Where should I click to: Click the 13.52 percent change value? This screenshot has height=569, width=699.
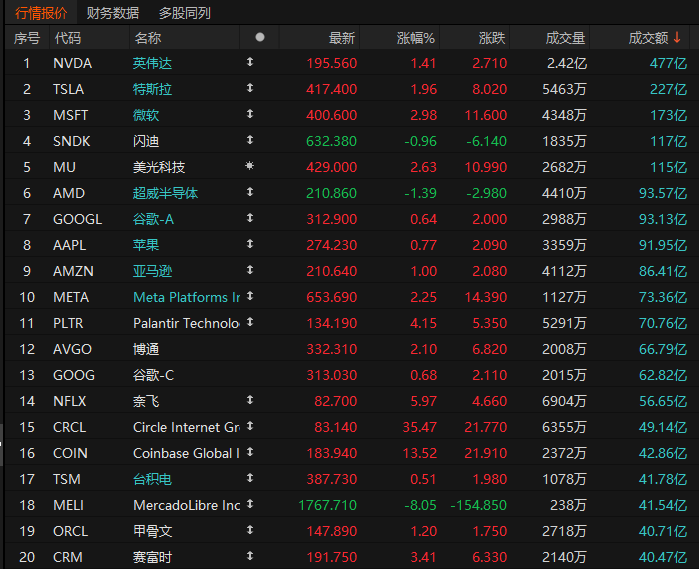[x=419, y=453]
